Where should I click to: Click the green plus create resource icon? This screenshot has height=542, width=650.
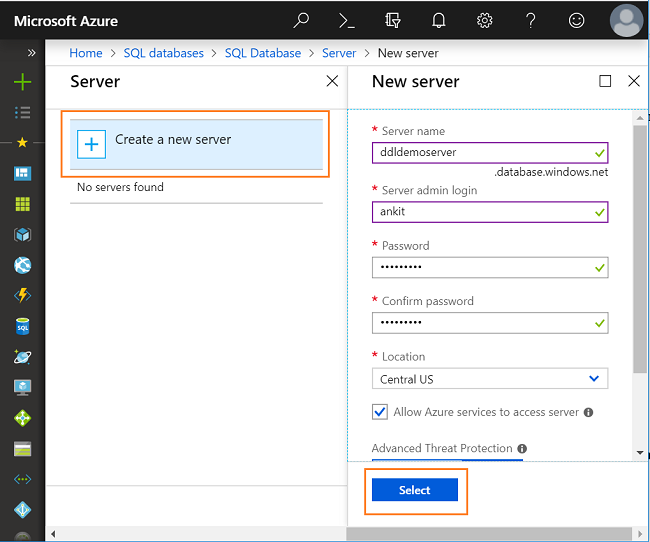click(x=22, y=83)
